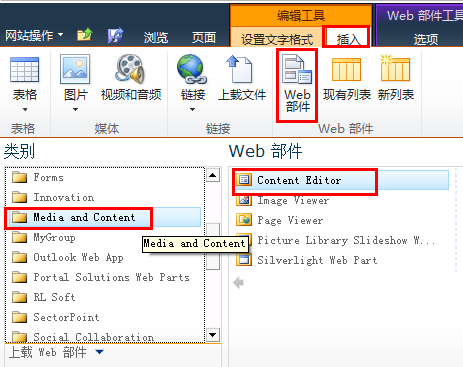Select the SectorPoint category name
The height and width of the screenshot is (367, 463).
[66, 317]
